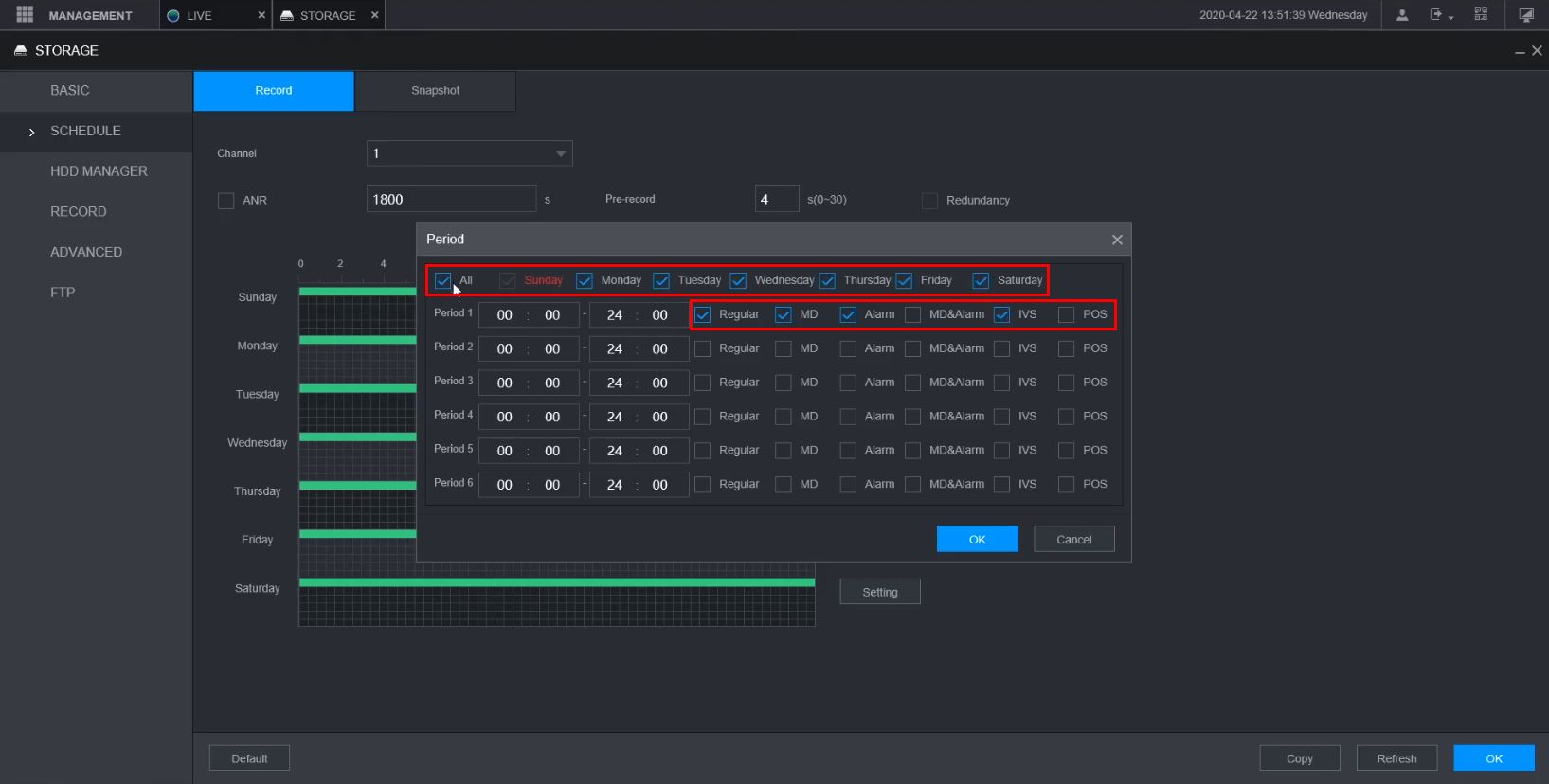This screenshot has height=784, width=1549.
Task: Open the QR code icon
Action: [1481, 15]
